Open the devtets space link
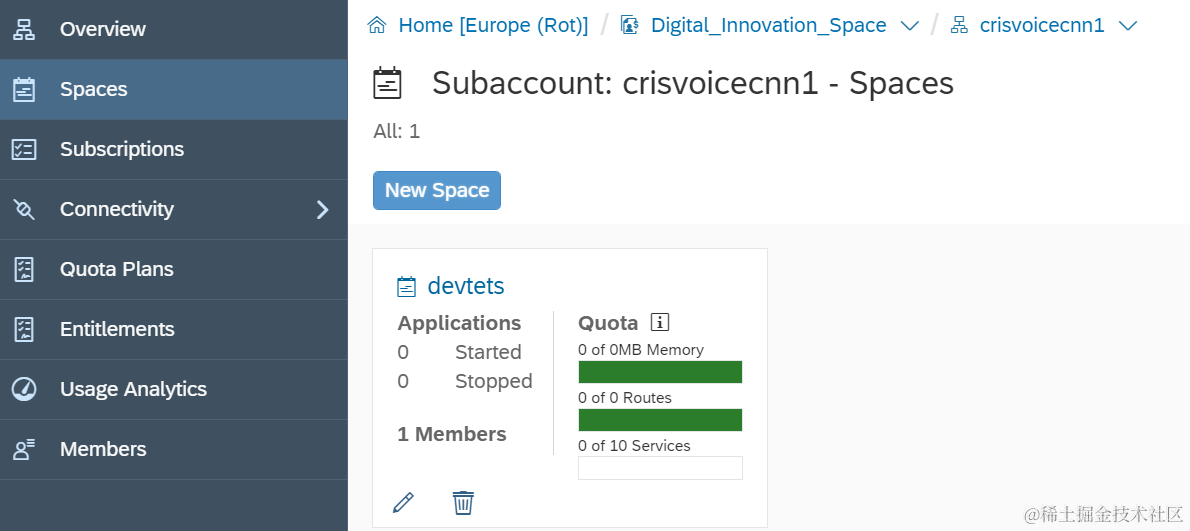The image size is (1190, 531). click(466, 286)
